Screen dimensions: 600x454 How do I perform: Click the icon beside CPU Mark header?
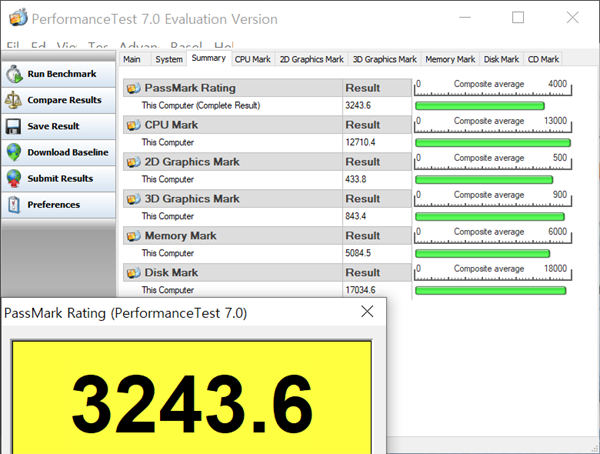[x=134, y=125]
